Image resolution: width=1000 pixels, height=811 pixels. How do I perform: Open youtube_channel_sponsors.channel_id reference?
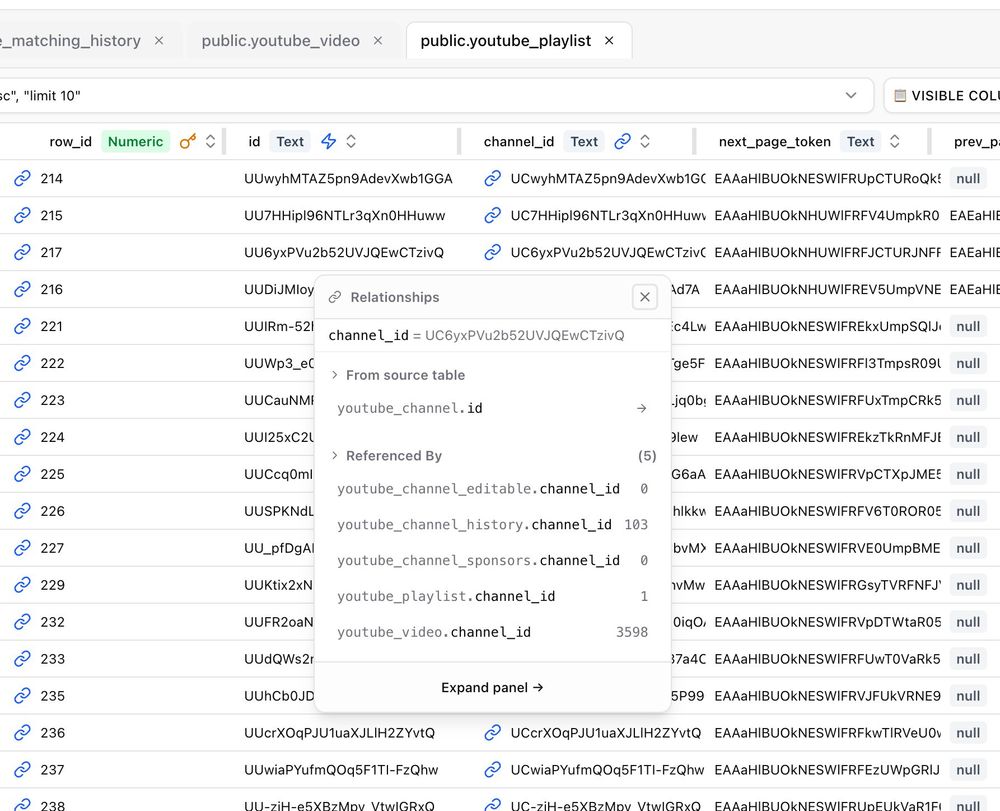coord(492,560)
